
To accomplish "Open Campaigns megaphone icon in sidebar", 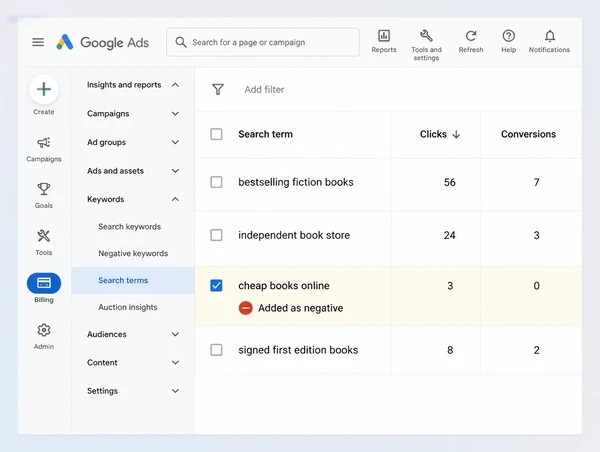I will [44, 143].
